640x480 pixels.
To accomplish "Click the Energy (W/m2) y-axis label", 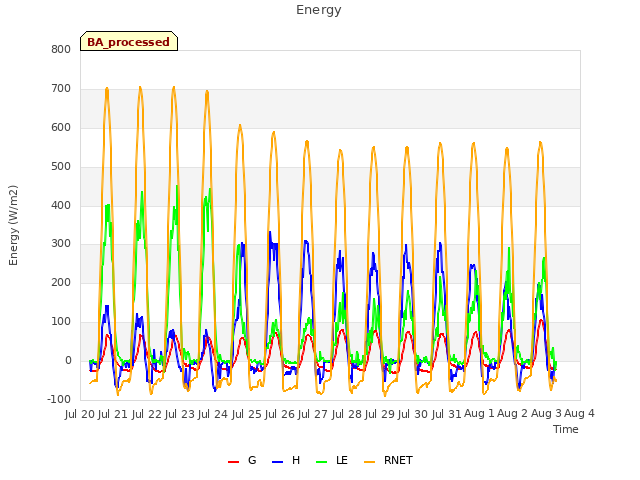I will [13, 225].
